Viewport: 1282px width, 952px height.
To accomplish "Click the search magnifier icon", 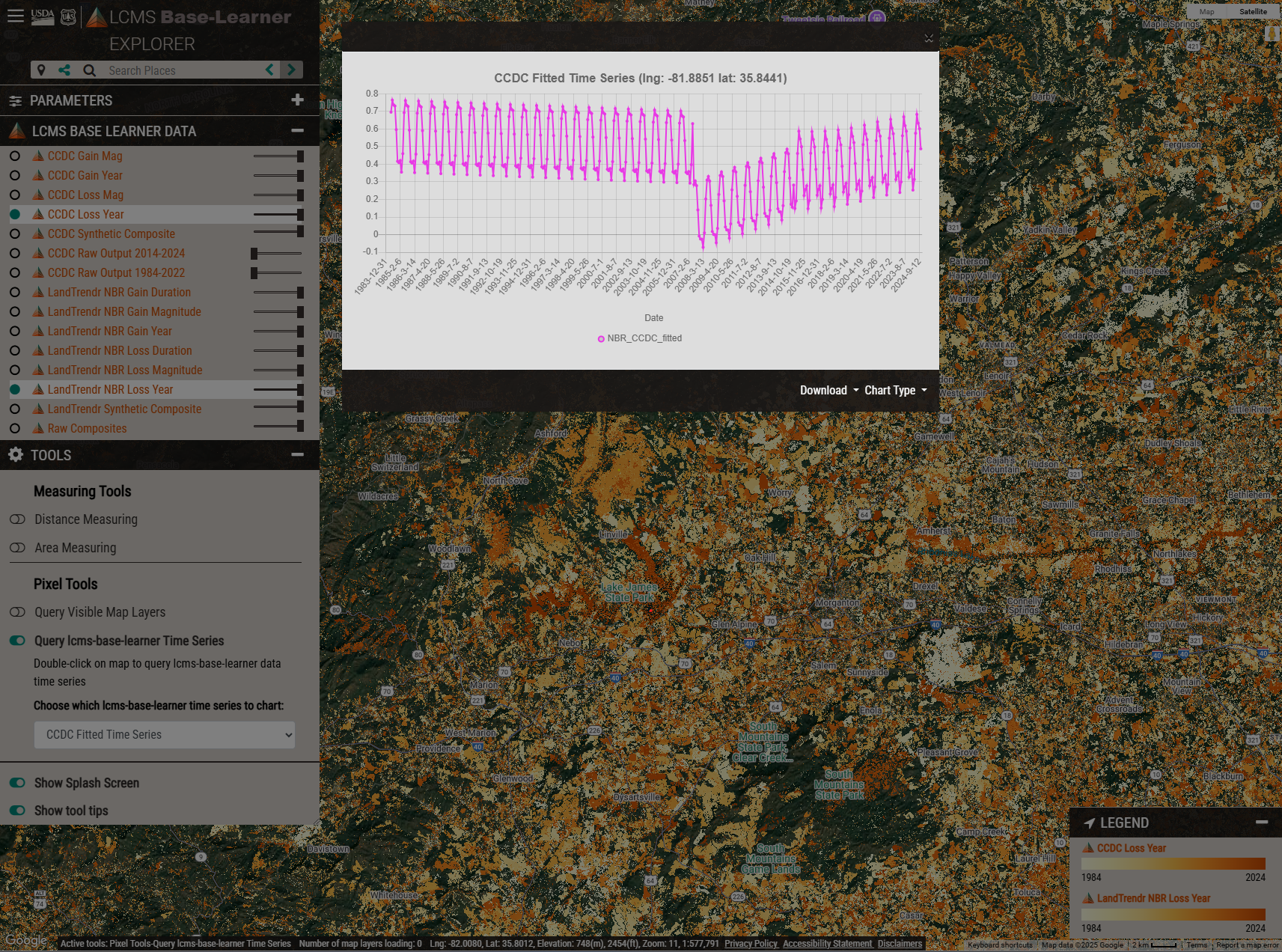I will (x=89, y=70).
